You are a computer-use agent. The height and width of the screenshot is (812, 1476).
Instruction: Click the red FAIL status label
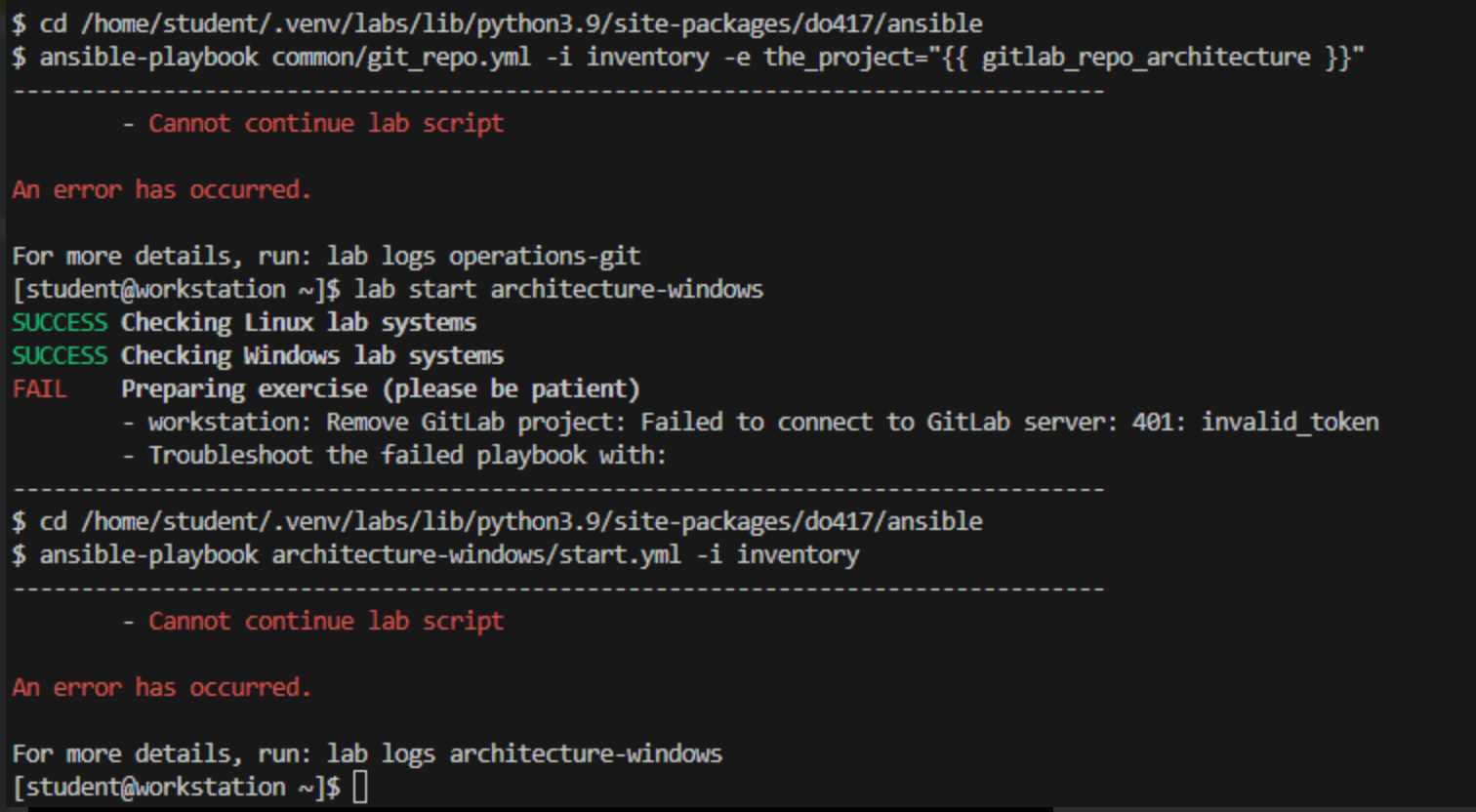pos(39,388)
